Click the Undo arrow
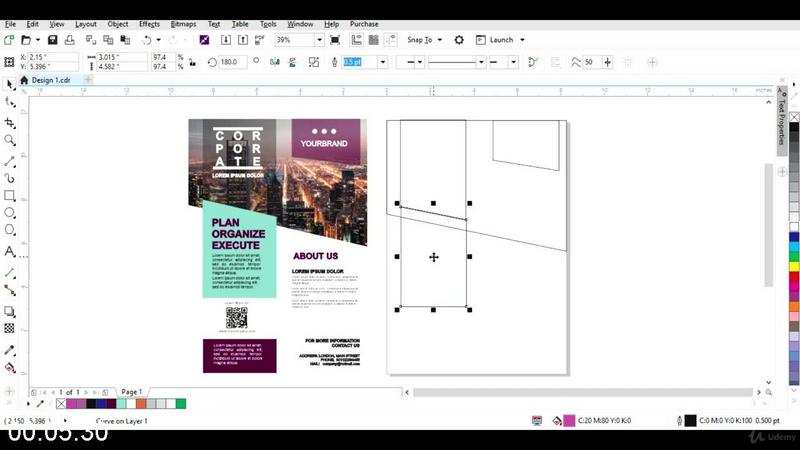Screen dimensions: 800x450 tap(146, 40)
